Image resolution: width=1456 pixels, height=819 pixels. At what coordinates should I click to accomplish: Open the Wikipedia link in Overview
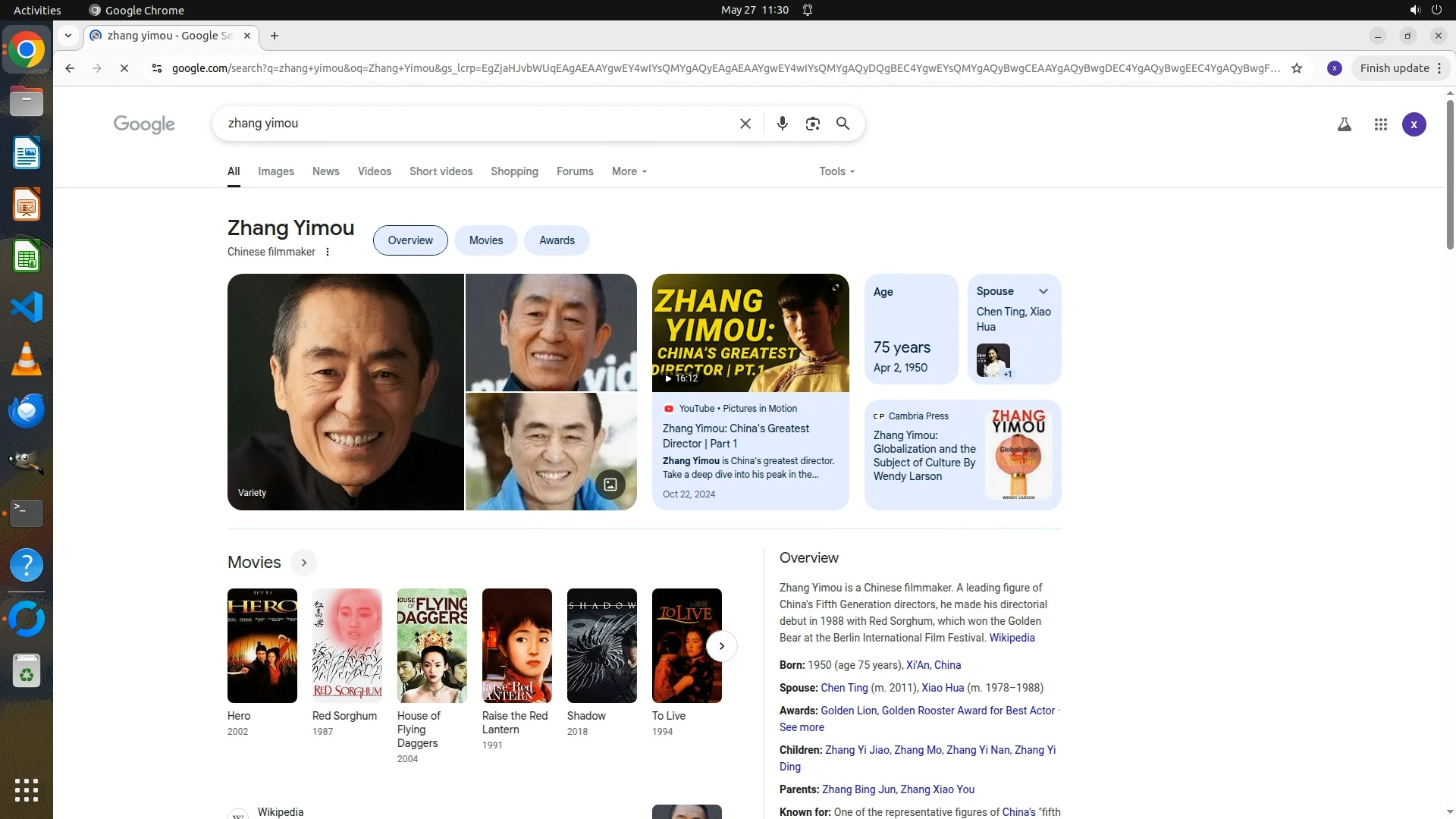tap(1012, 638)
